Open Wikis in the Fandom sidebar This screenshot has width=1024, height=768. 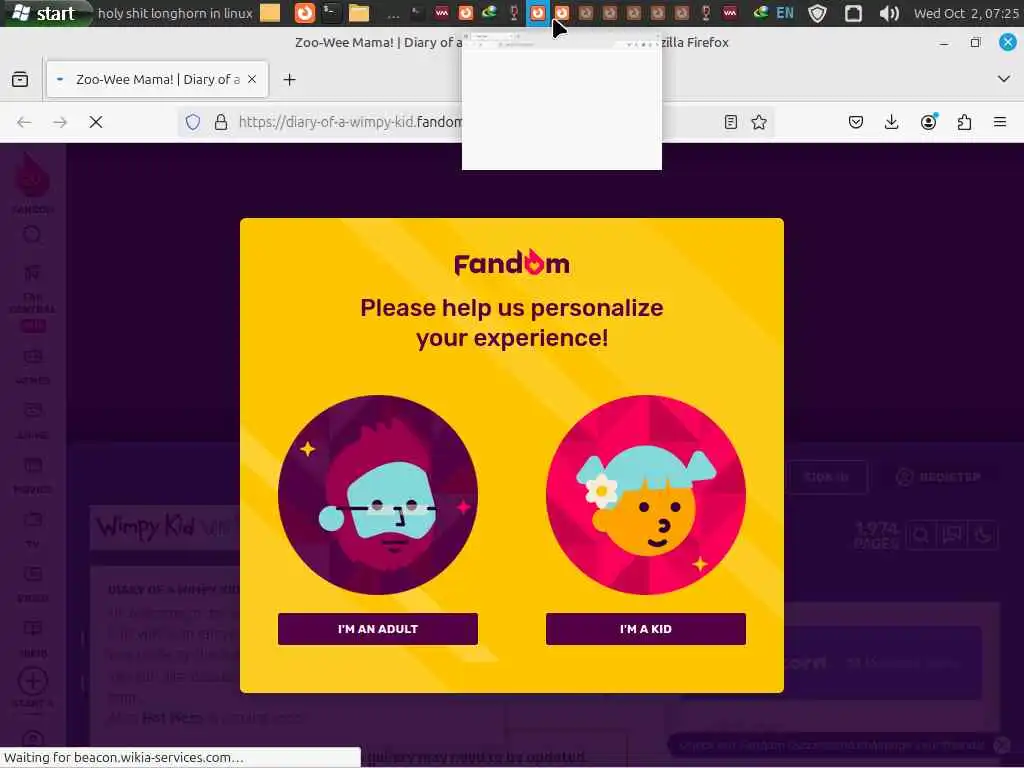tap(33, 639)
